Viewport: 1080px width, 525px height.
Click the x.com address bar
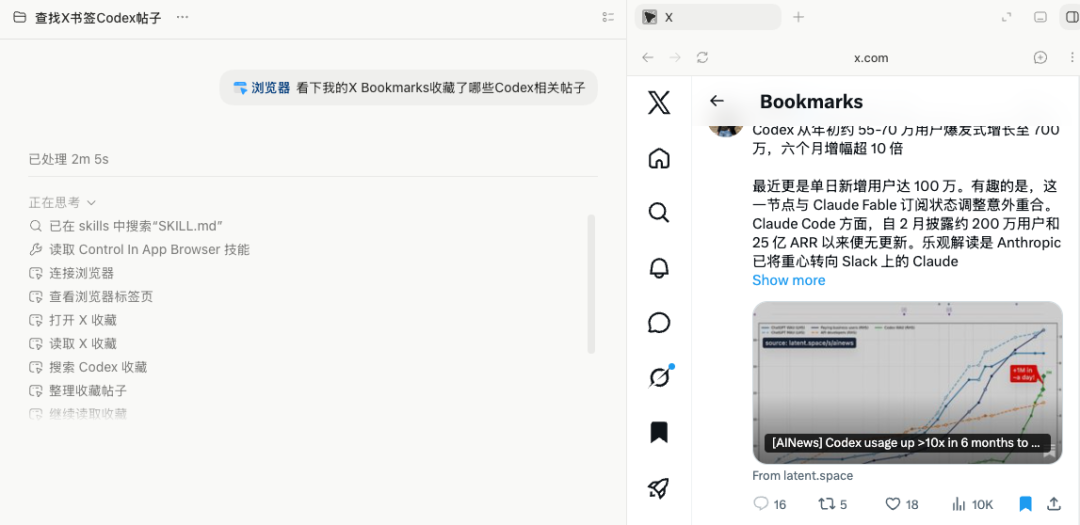click(871, 58)
